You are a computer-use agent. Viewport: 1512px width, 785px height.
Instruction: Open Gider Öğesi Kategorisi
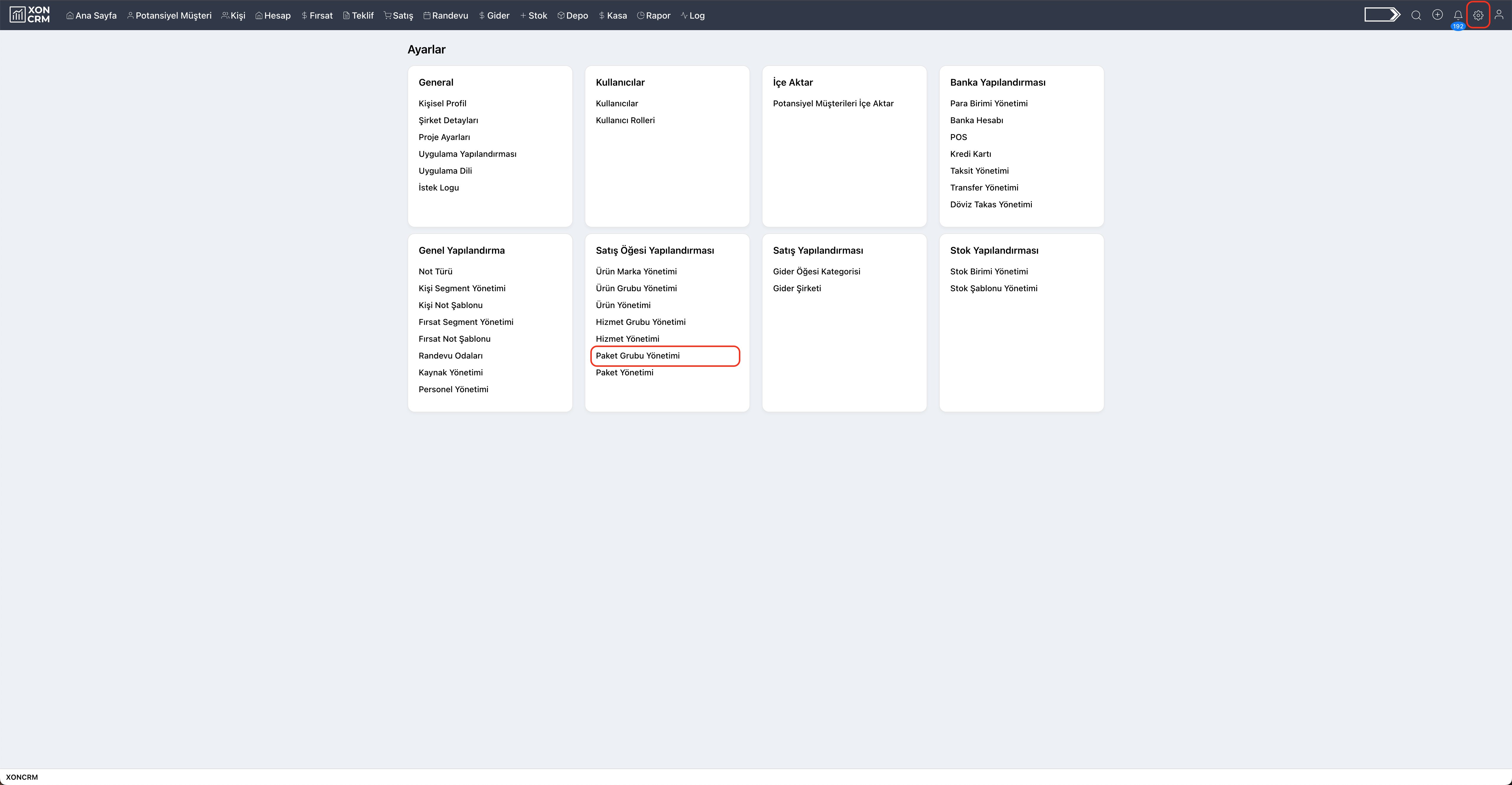tap(817, 272)
